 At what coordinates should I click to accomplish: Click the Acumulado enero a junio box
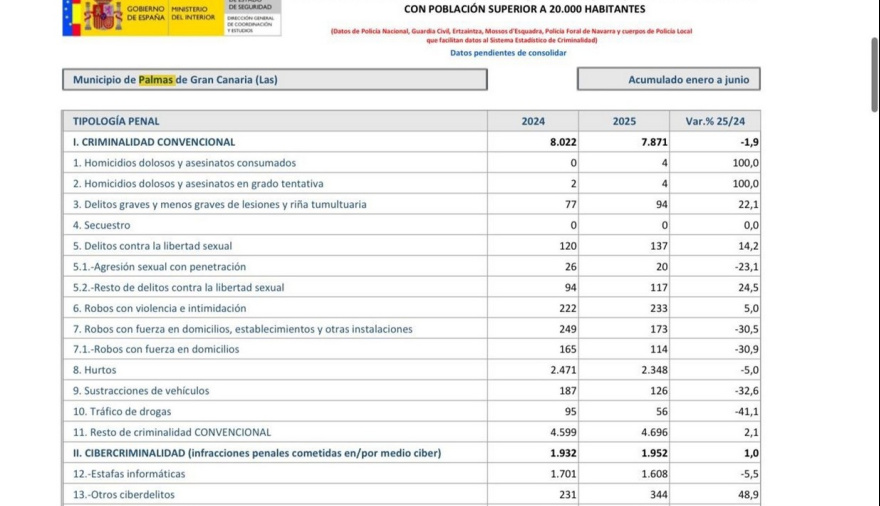[x=668, y=79]
